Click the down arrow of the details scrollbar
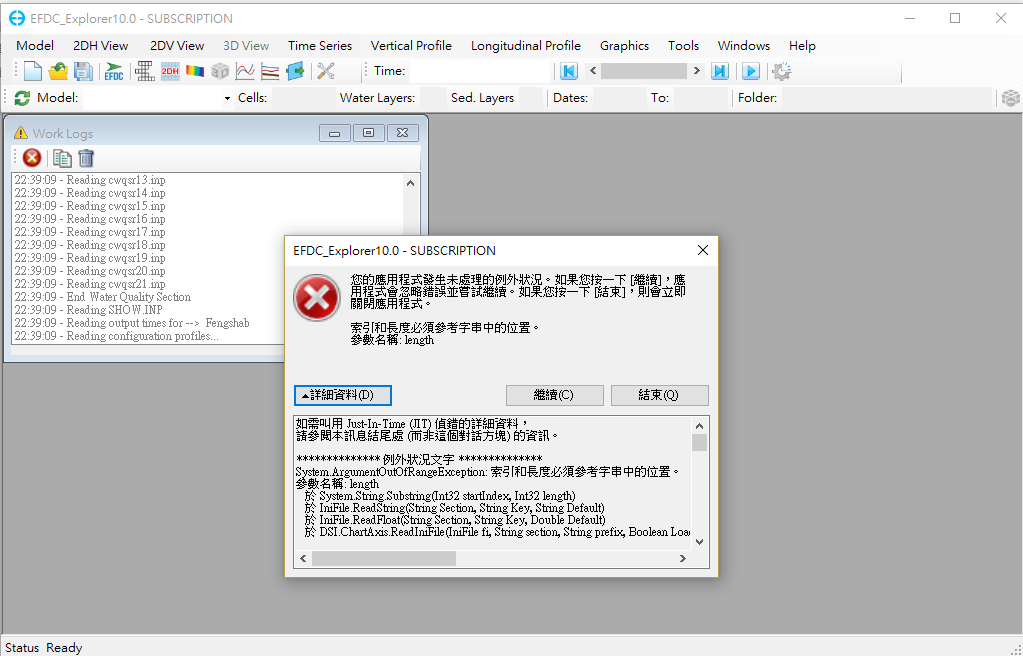This screenshot has width=1023, height=656. pyautogui.click(x=699, y=541)
